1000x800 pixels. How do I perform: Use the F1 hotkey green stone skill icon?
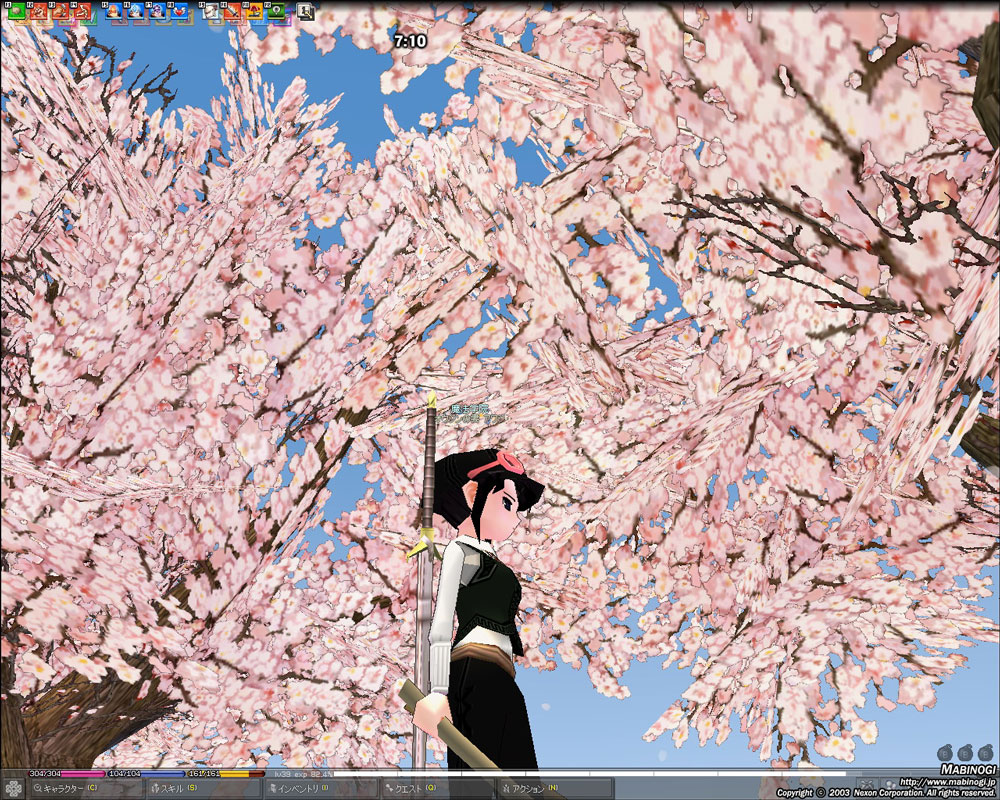coord(17,11)
